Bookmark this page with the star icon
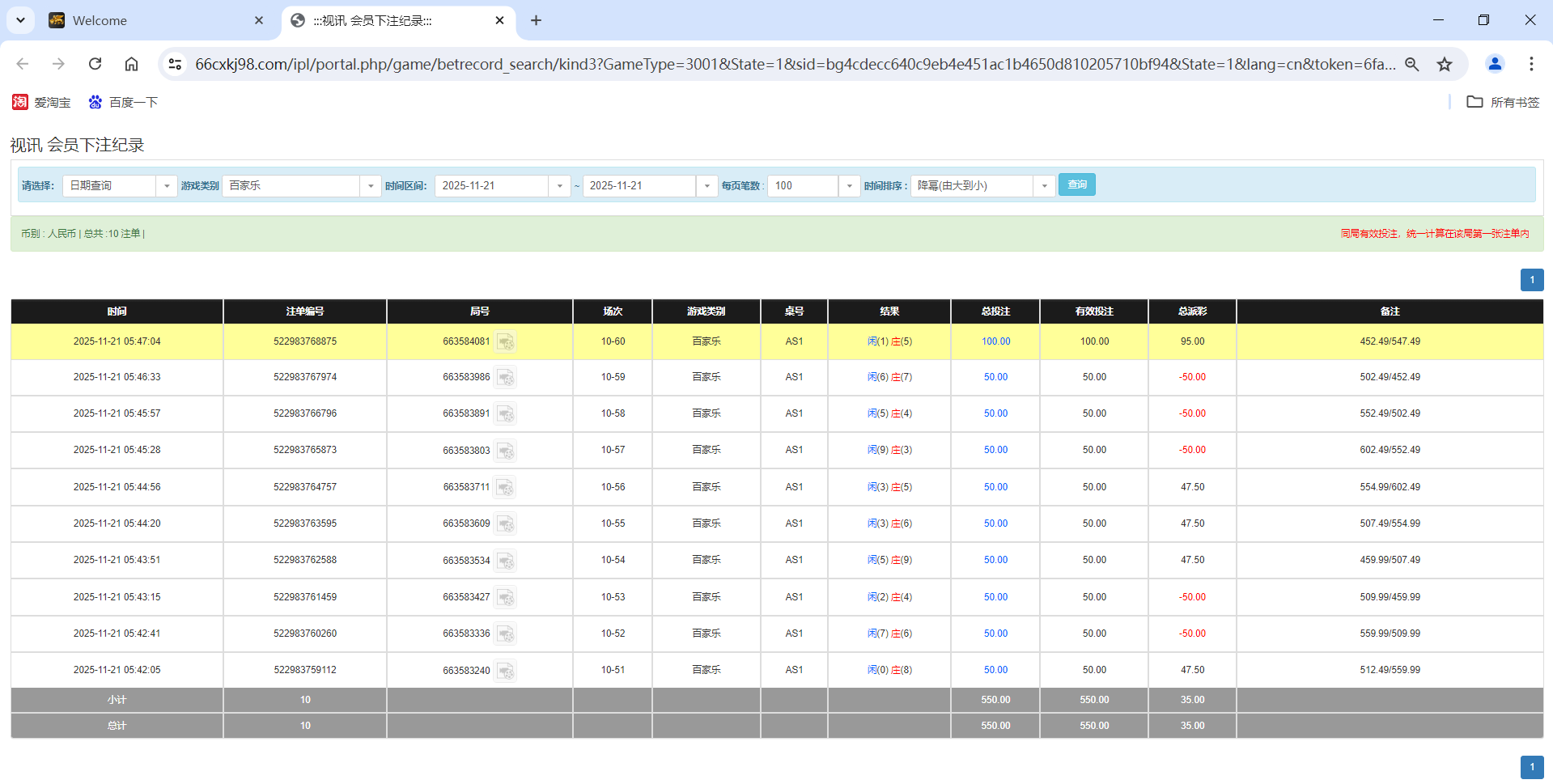This screenshot has width=1553, height=784. click(x=1445, y=64)
